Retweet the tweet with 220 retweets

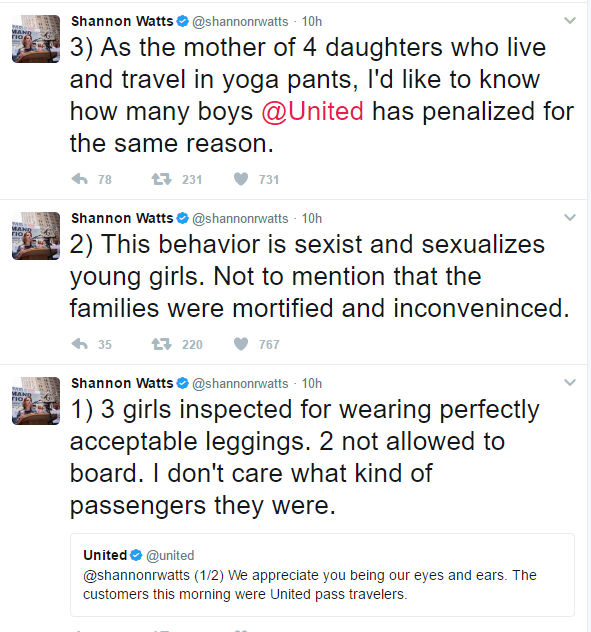162,344
